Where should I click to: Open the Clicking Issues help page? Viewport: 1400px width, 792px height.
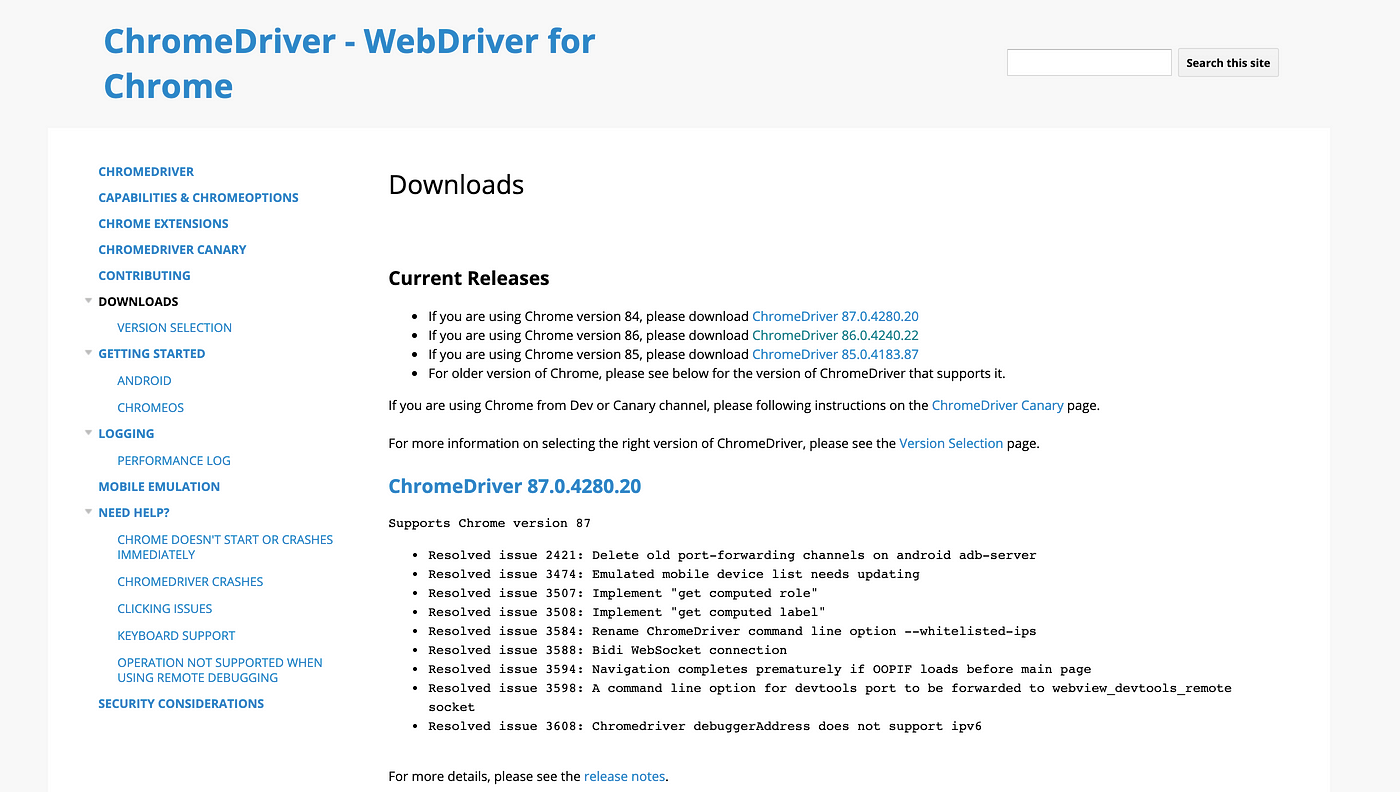pyautogui.click(x=164, y=609)
